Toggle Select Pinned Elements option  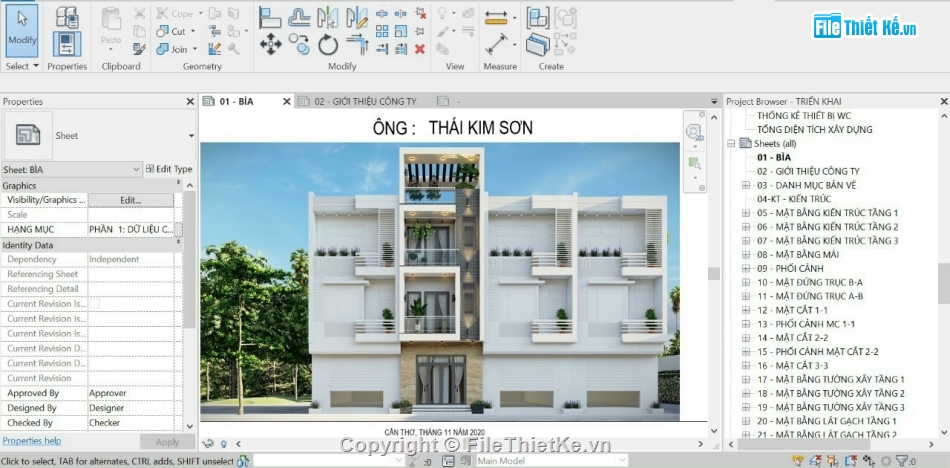pos(834,461)
